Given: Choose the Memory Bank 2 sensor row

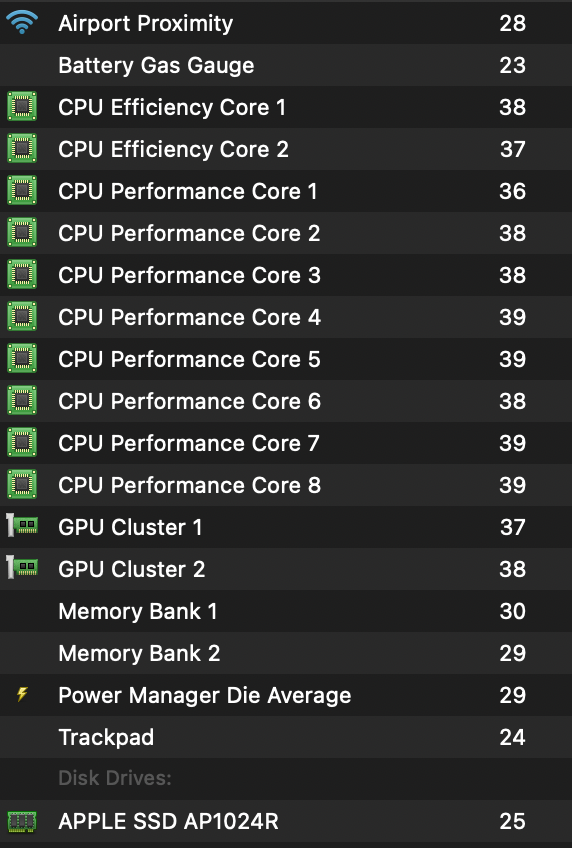Looking at the screenshot, I should point(286,653).
